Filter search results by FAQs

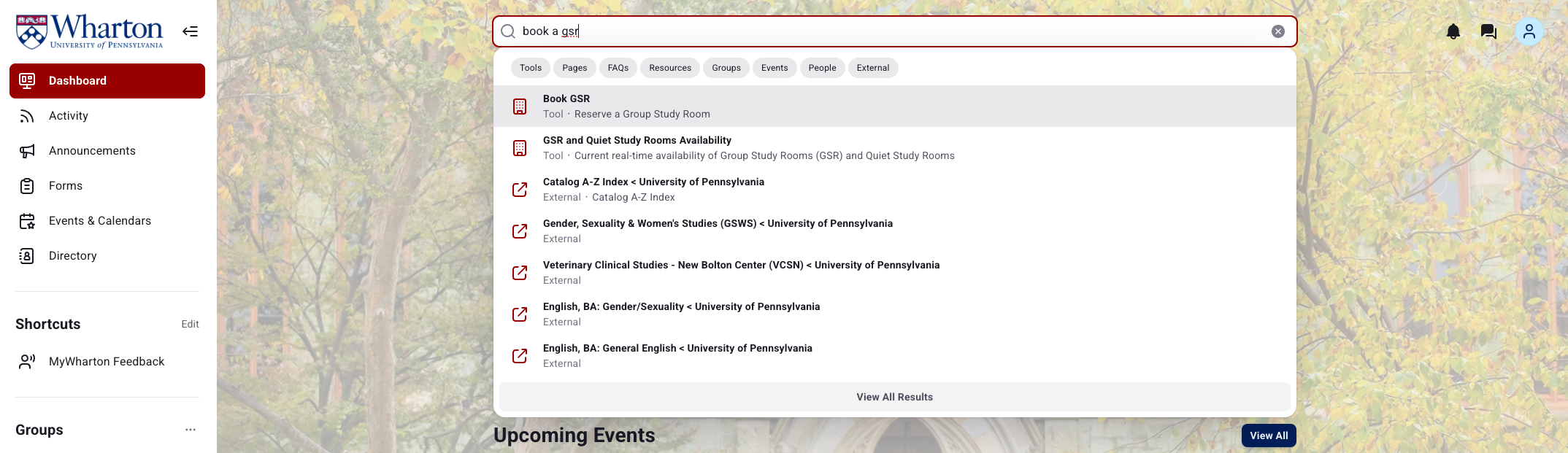coord(618,68)
